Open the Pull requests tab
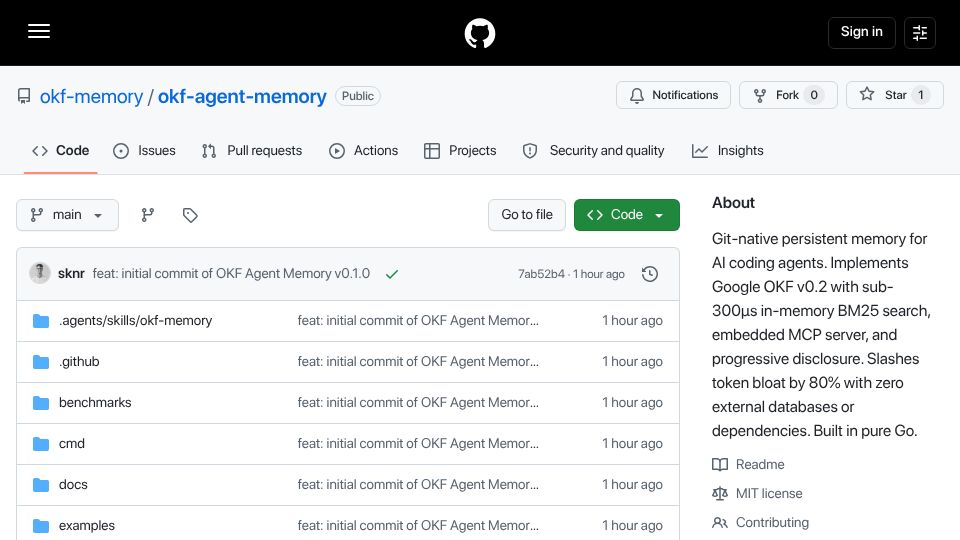This screenshot has height=540, width=960. 252,151
